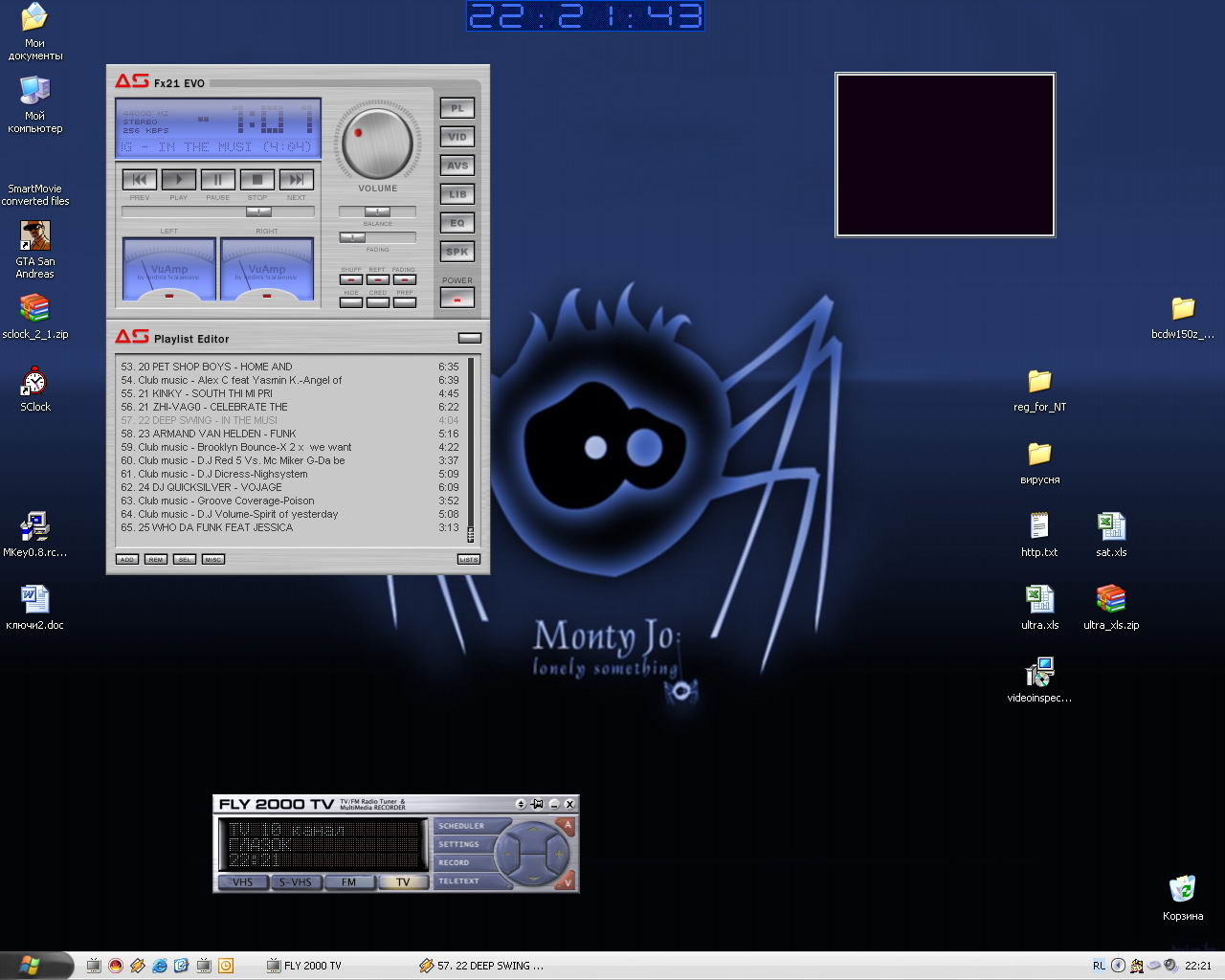Click the minus button on FLY TV navigation pad
Viewport: 1225px width, 980px height.
point(509,853)
